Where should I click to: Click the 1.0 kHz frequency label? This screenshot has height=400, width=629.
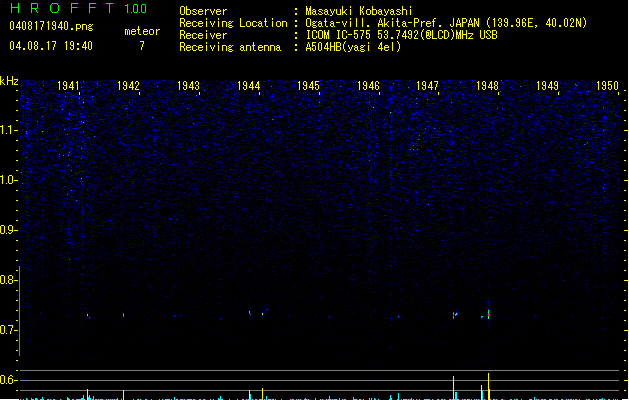[x=8, y=180]
